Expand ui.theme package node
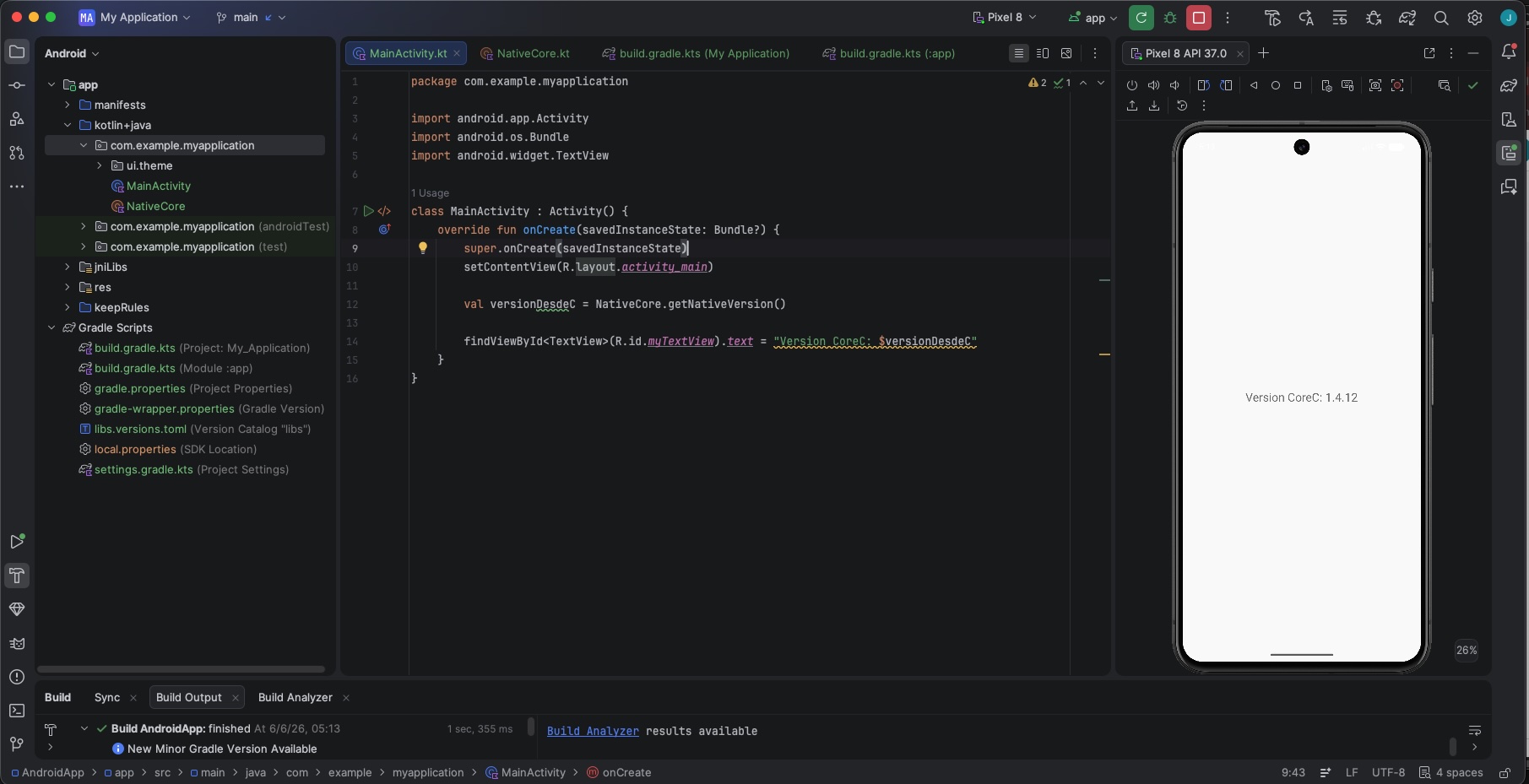 point(100,165)
